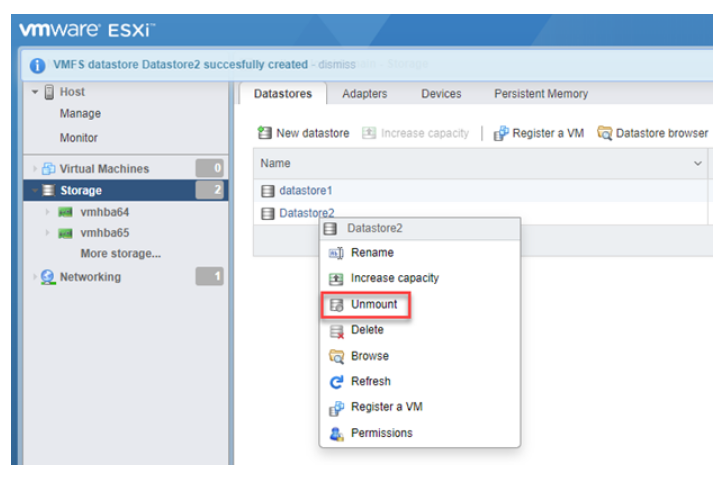Open Monitor under Host
The width and height of the screenshot is (727, 481).
(78, 138)
